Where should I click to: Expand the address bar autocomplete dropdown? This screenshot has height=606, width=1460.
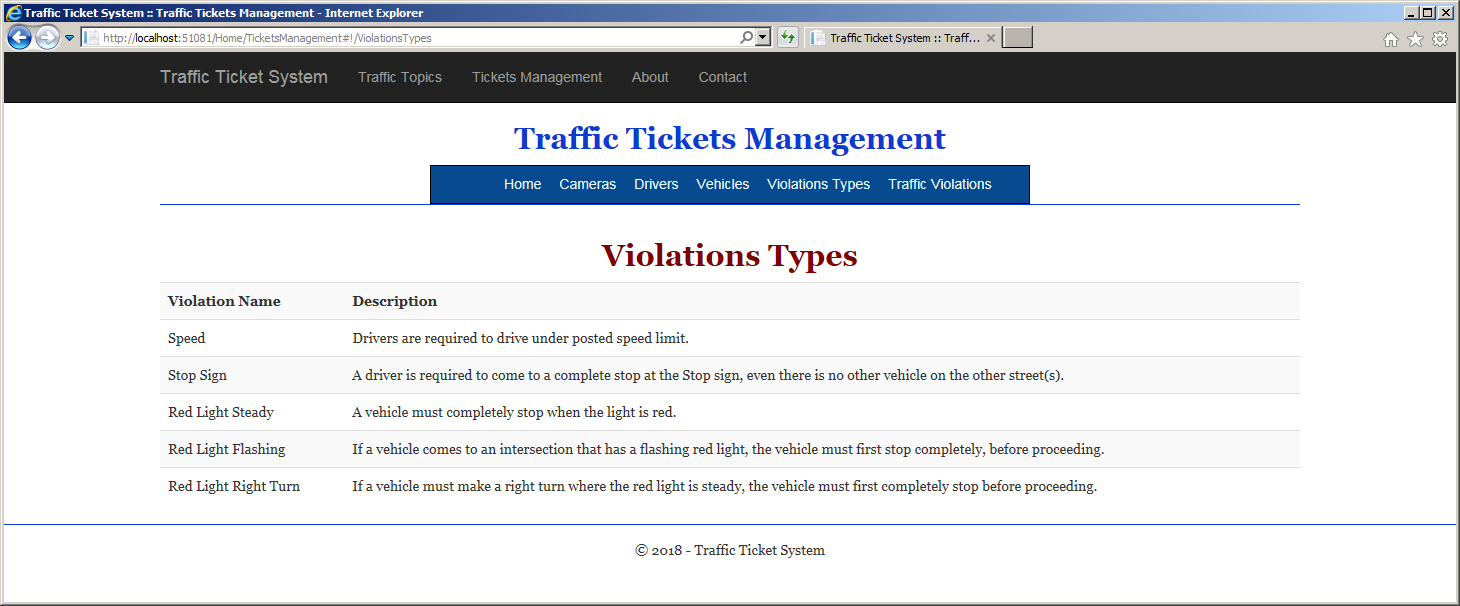click(x=763, y=37)
